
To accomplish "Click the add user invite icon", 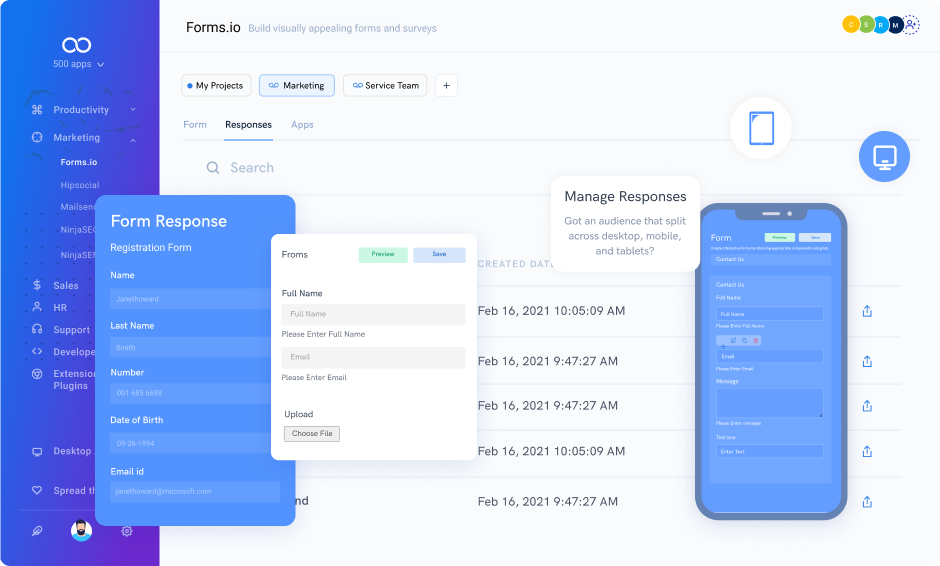I will click(x=911, y=25).
